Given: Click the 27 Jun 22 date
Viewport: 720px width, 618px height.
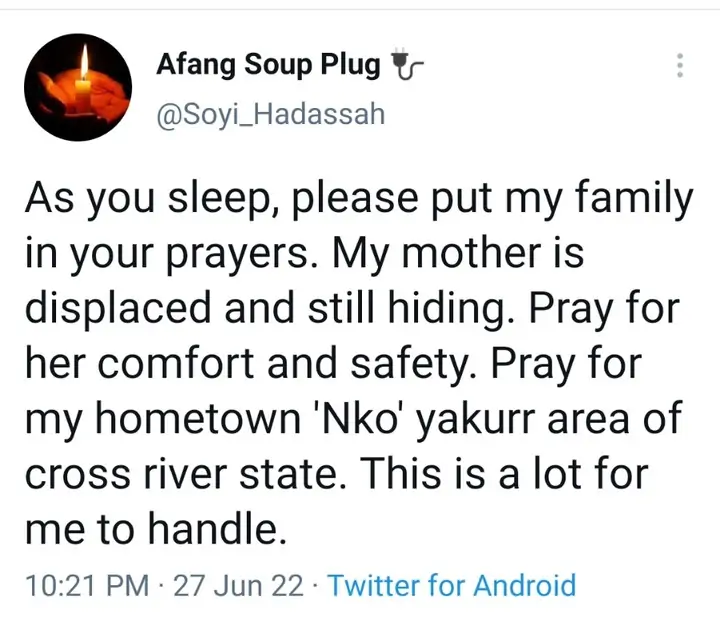Looking at the screenshot, I should point(239,585).
